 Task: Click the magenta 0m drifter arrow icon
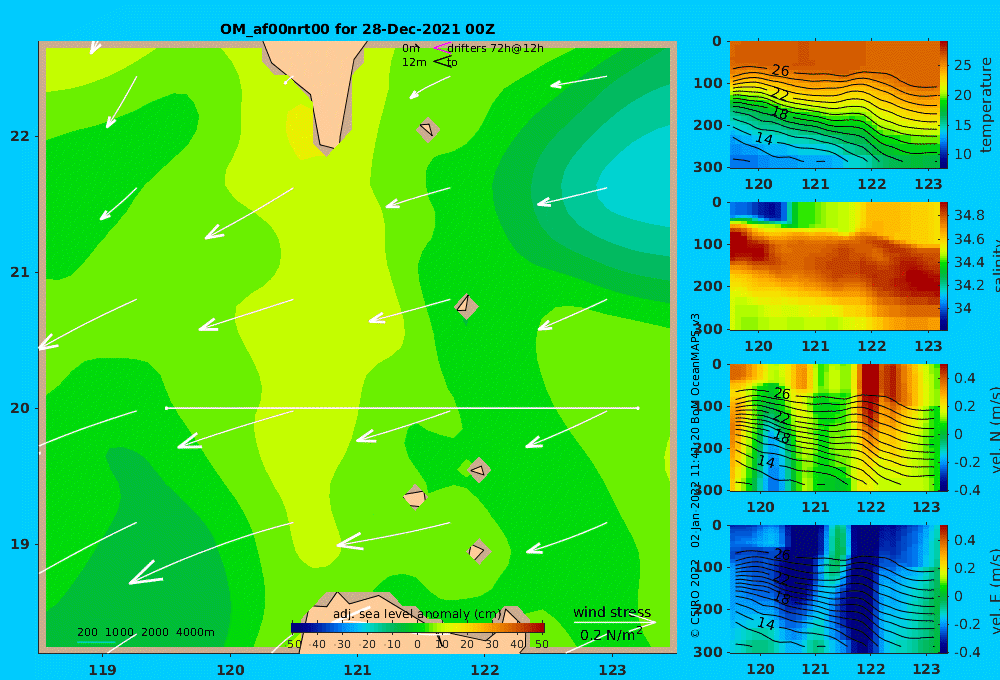point(441,47)
